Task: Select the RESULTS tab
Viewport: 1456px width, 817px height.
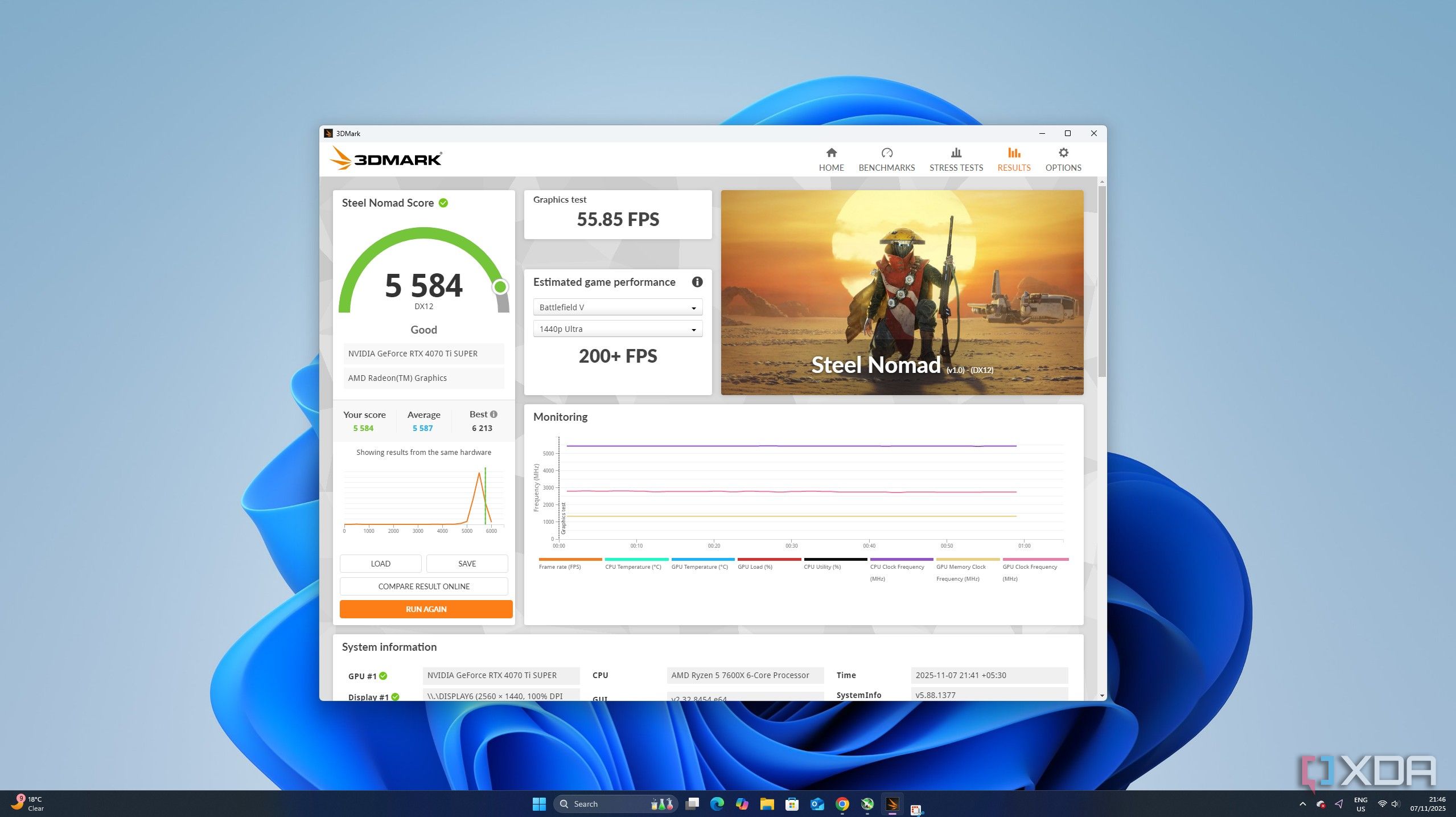Action: pyautogui.click(x=1013, y=159)
